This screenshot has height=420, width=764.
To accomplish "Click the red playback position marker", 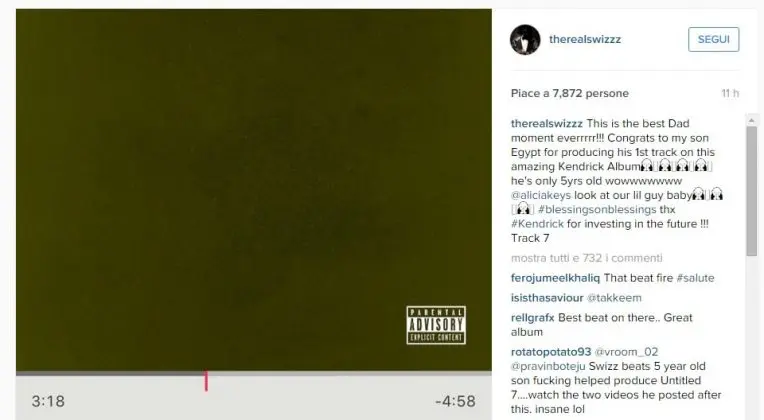I will point(206,381).
